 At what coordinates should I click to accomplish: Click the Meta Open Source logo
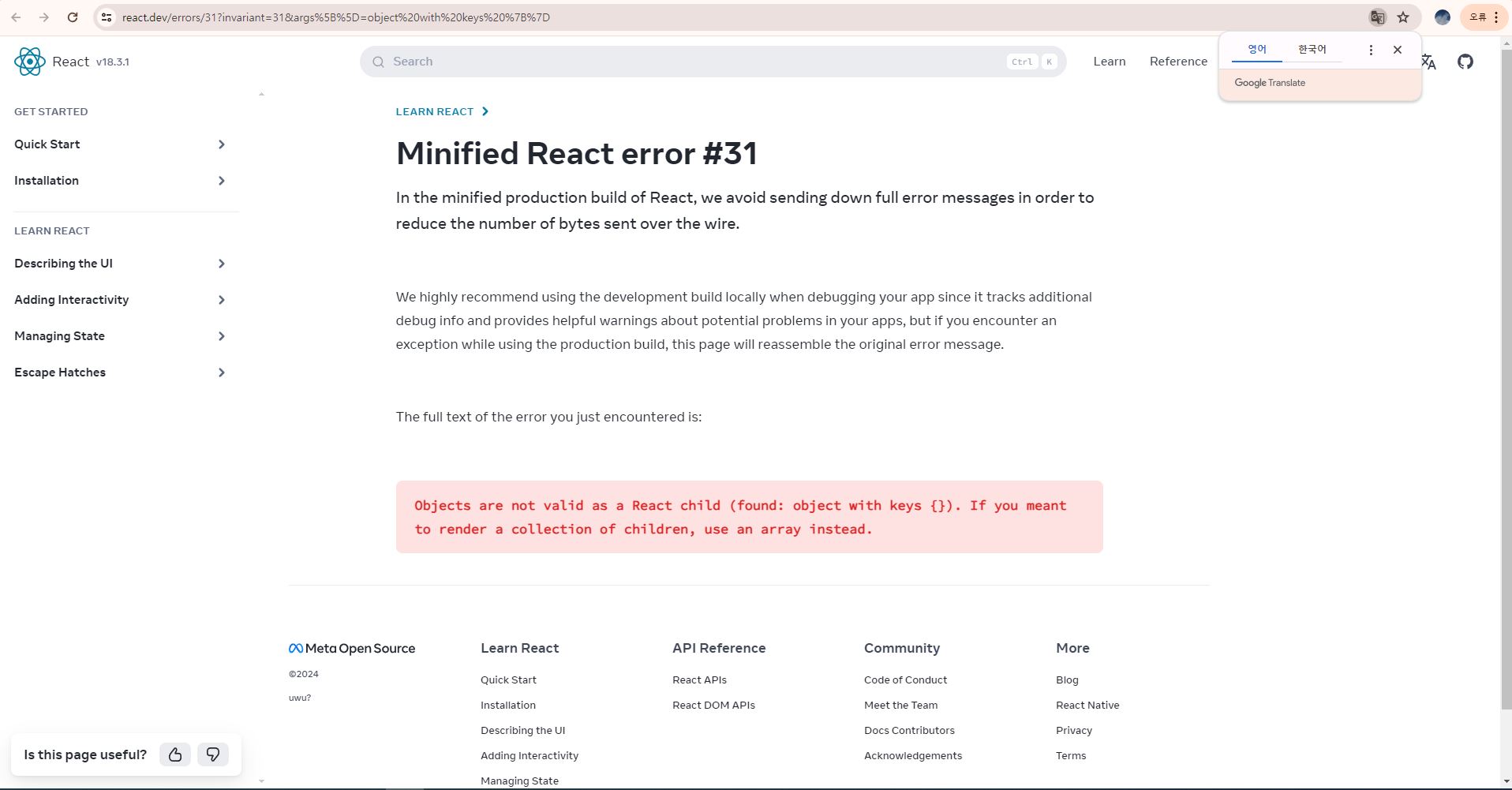(x=352, y=648)
